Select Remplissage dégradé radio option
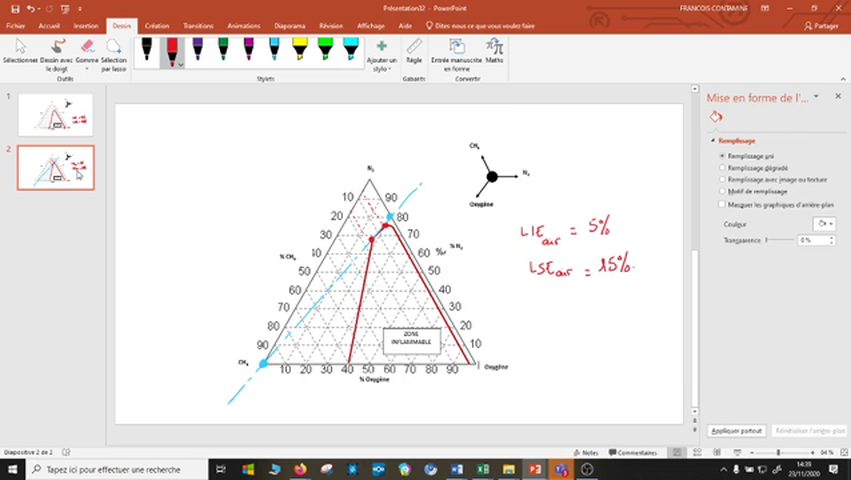 [723, 168]
